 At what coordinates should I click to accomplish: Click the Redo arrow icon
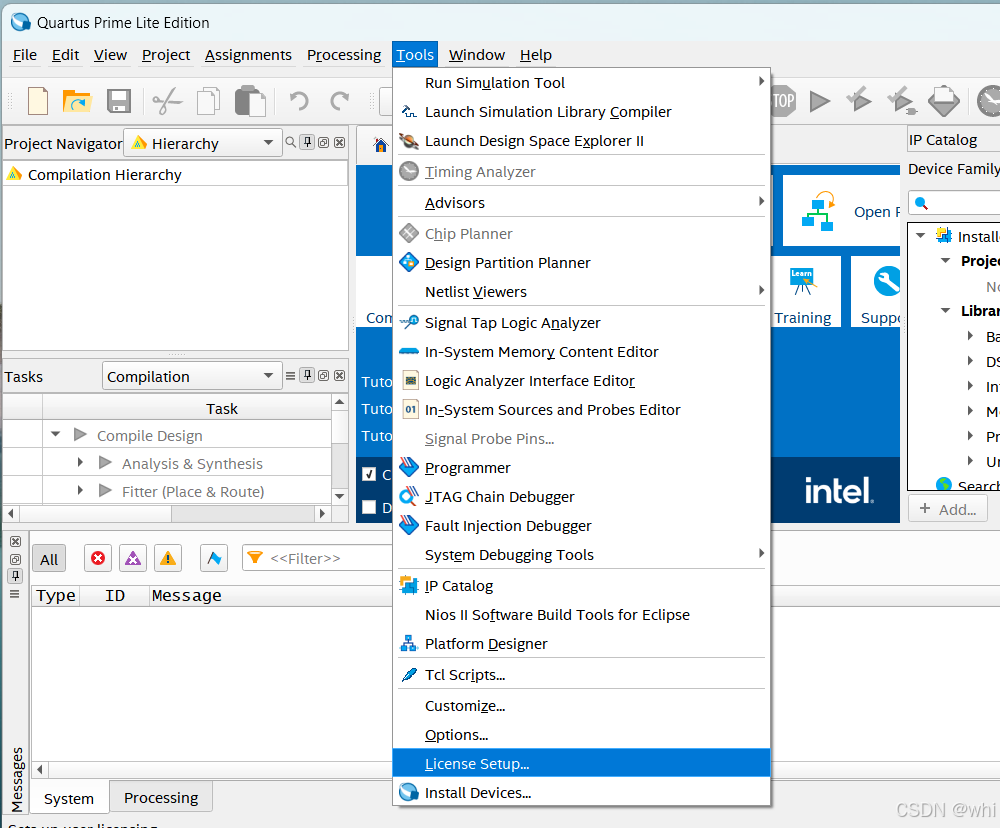(x=339, y=101)
